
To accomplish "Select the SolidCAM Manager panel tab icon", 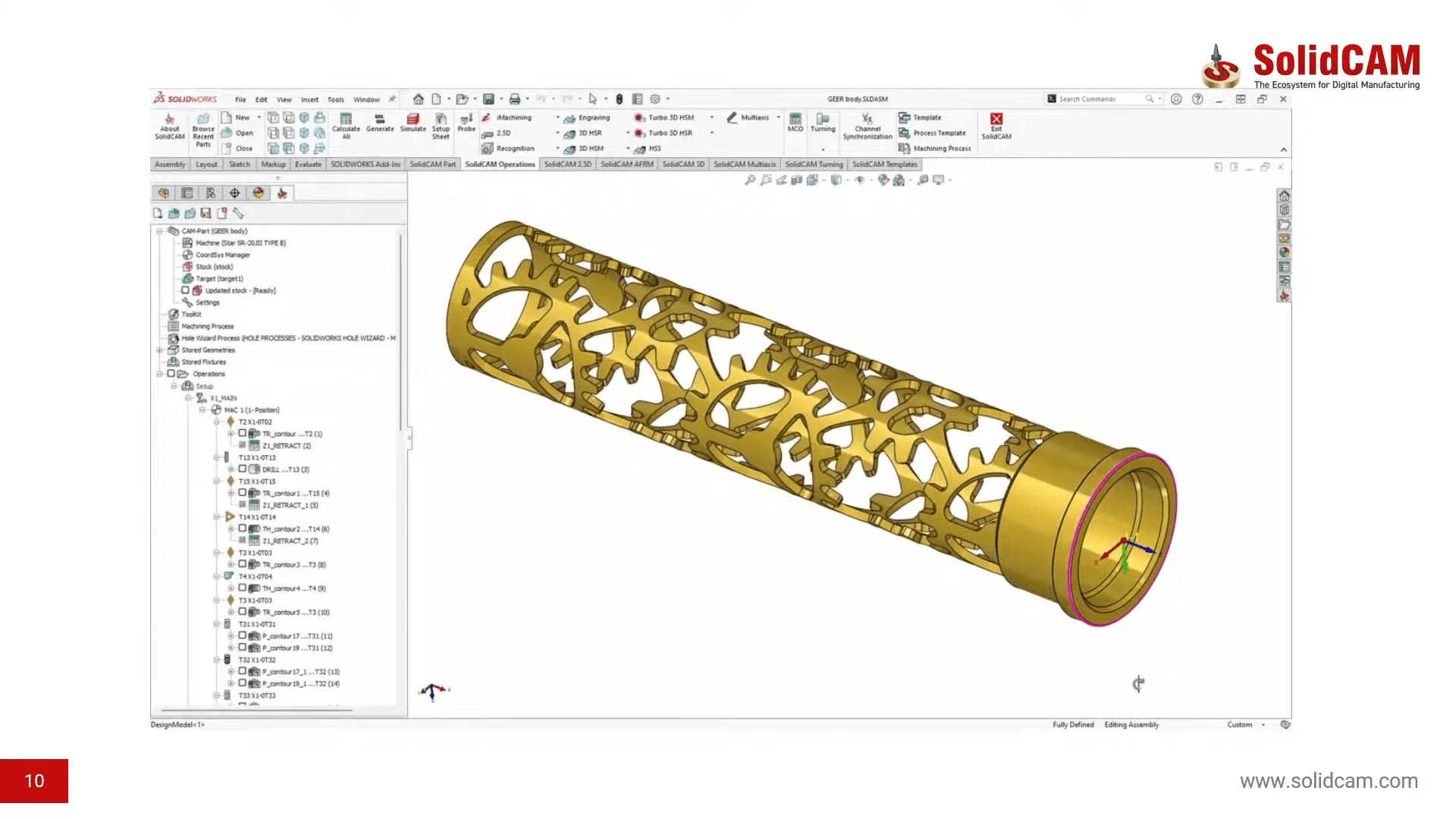I will [x=282, y=193].
